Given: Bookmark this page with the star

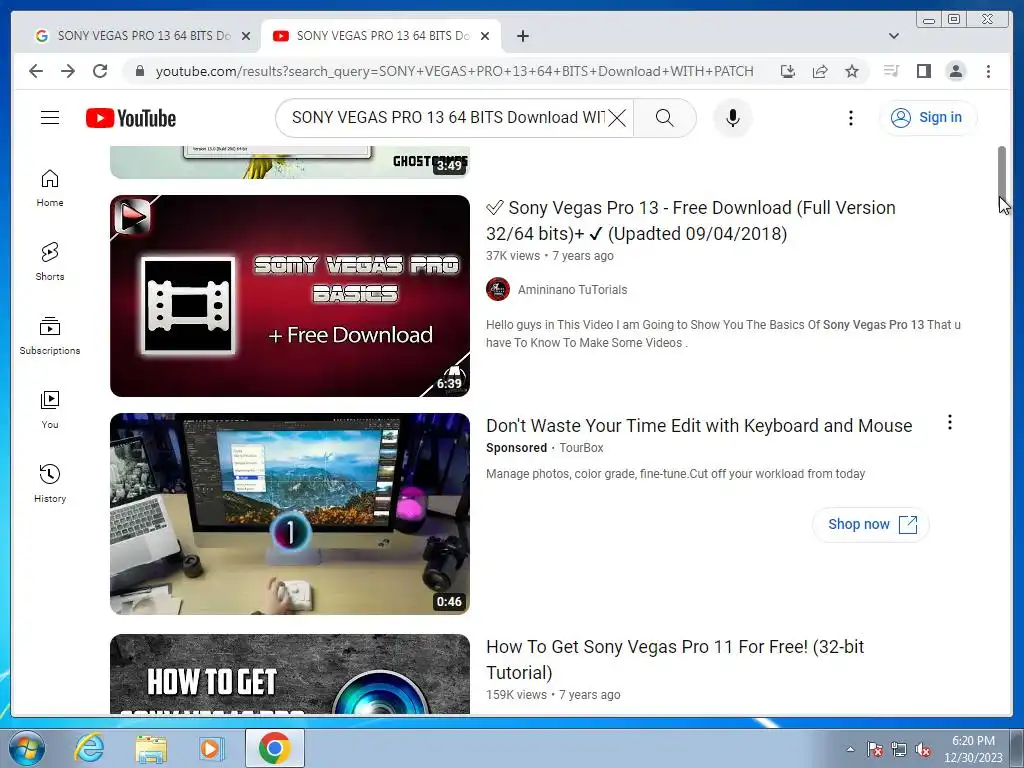Looking at the screenshot, I should (852, 71).
